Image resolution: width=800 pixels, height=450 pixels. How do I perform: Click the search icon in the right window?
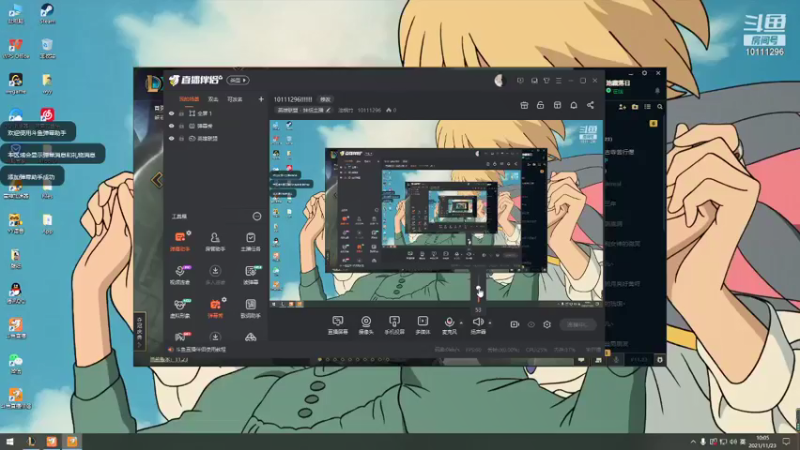(660, 107)
